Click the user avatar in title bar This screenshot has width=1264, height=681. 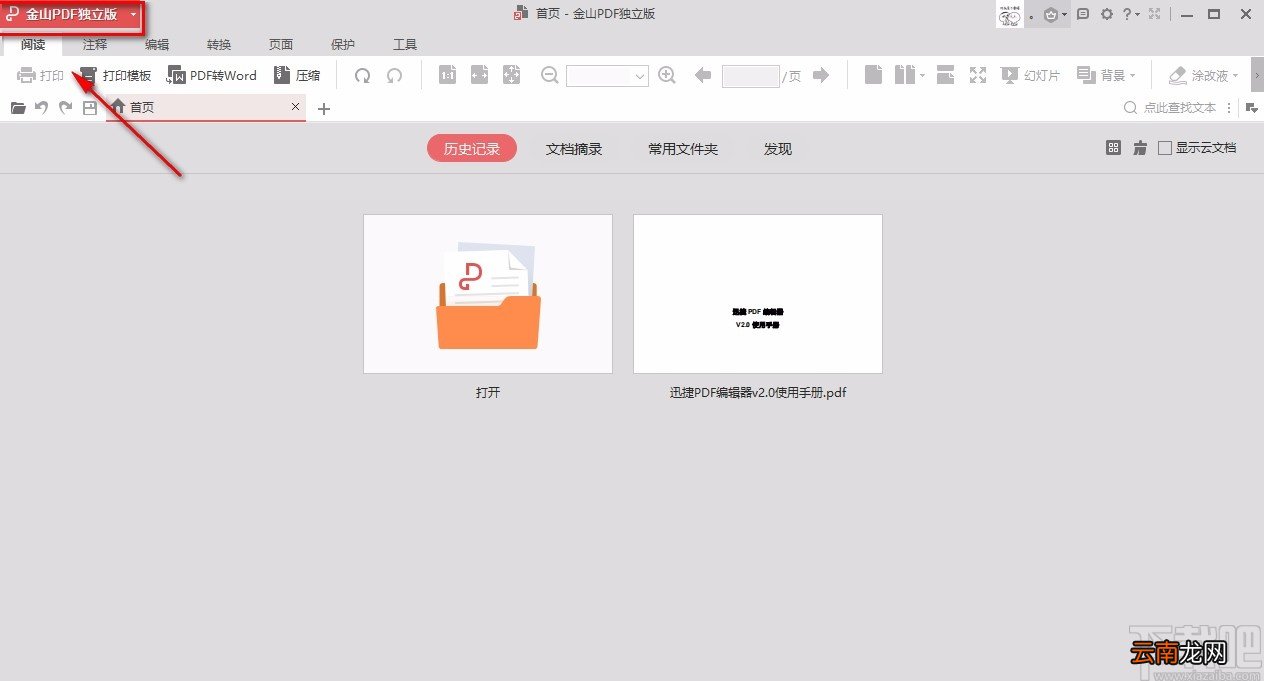click(x=1010, y=14)
